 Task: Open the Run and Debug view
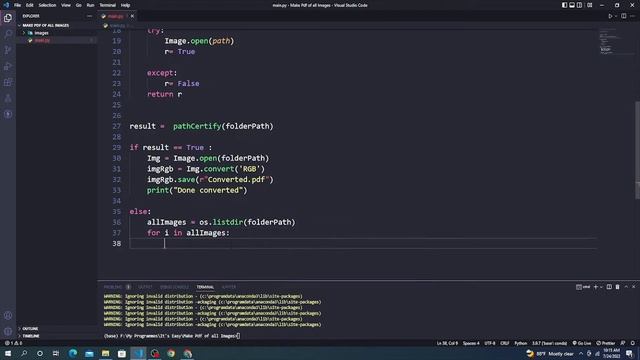8,66
